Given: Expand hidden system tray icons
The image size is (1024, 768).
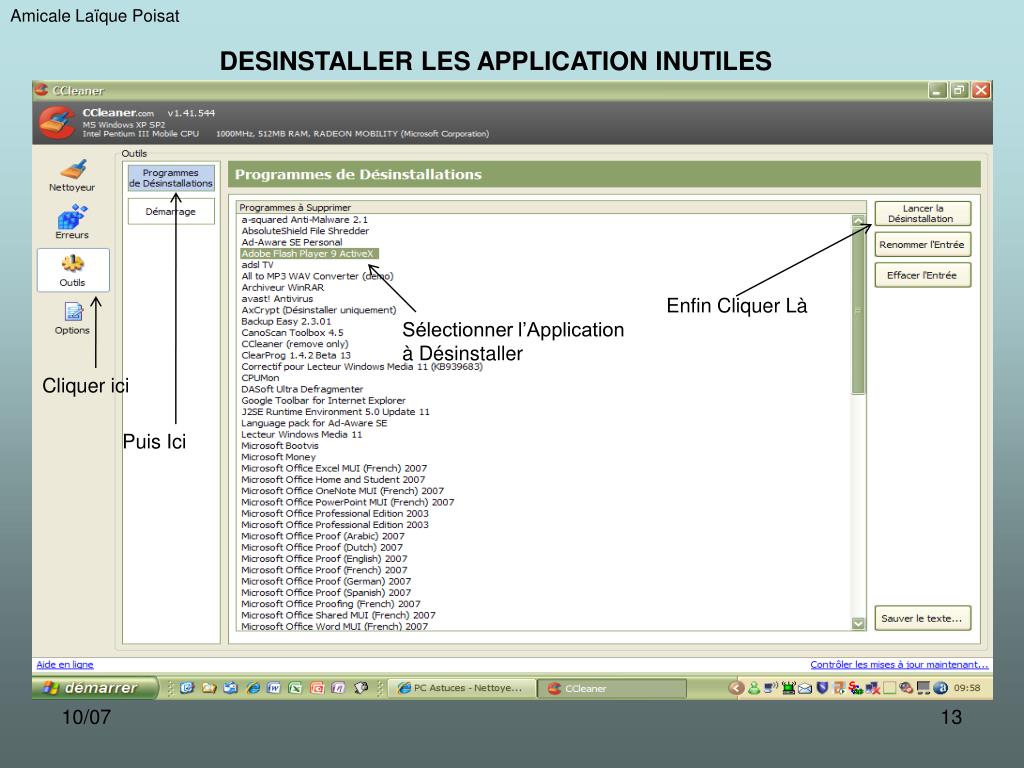Looking at the screenshot, I should 736,688.
